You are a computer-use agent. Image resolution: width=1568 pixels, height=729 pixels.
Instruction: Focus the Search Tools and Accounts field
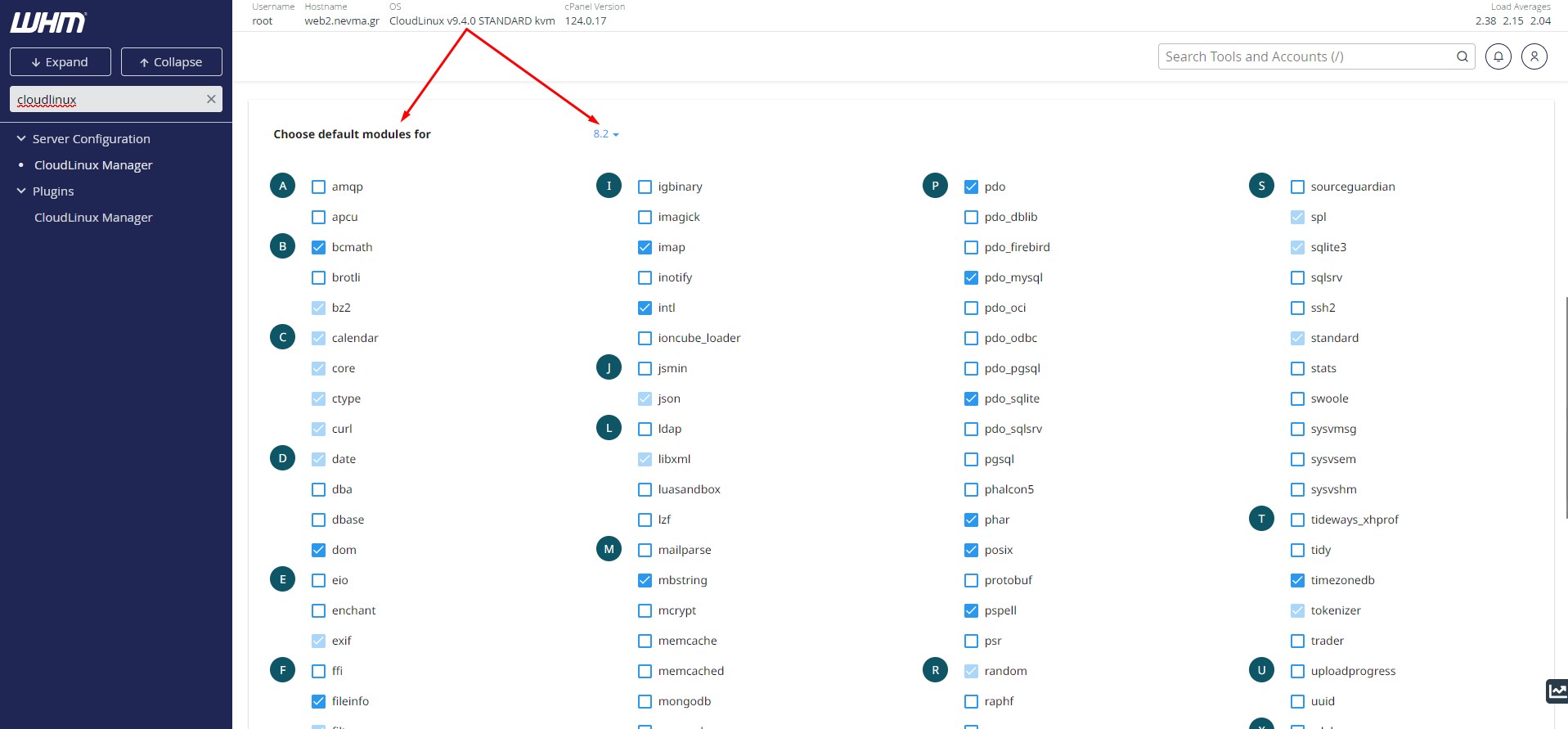(1305, 56)
